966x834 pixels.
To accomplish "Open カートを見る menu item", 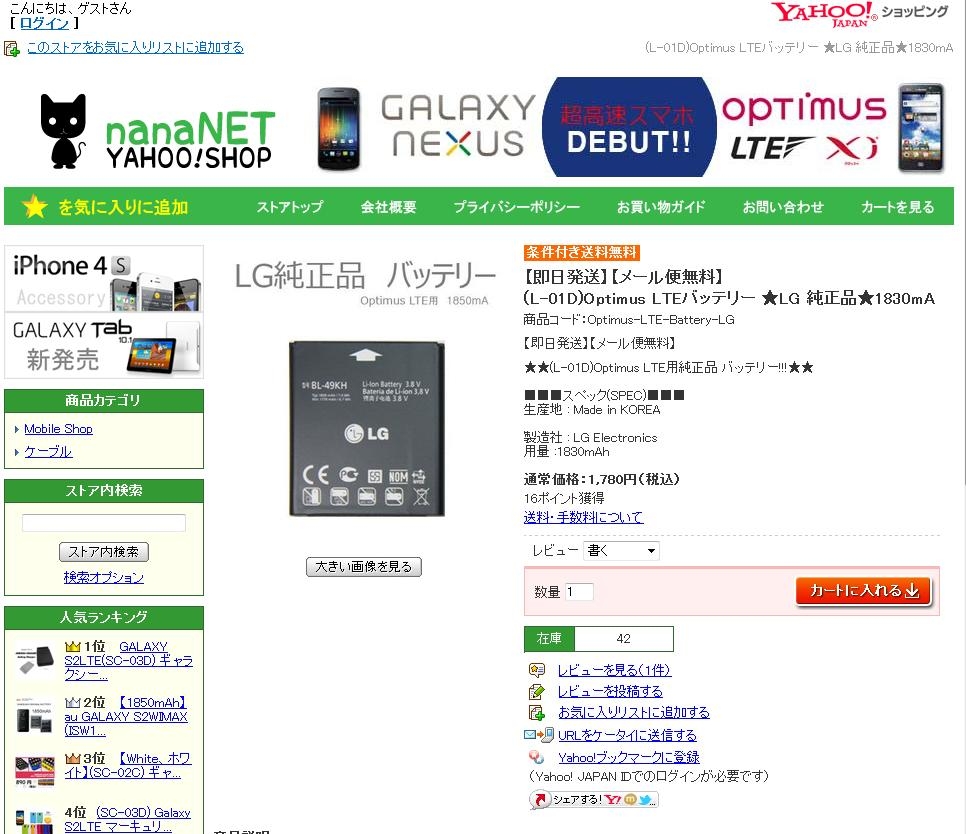I will tap(898, 207).
